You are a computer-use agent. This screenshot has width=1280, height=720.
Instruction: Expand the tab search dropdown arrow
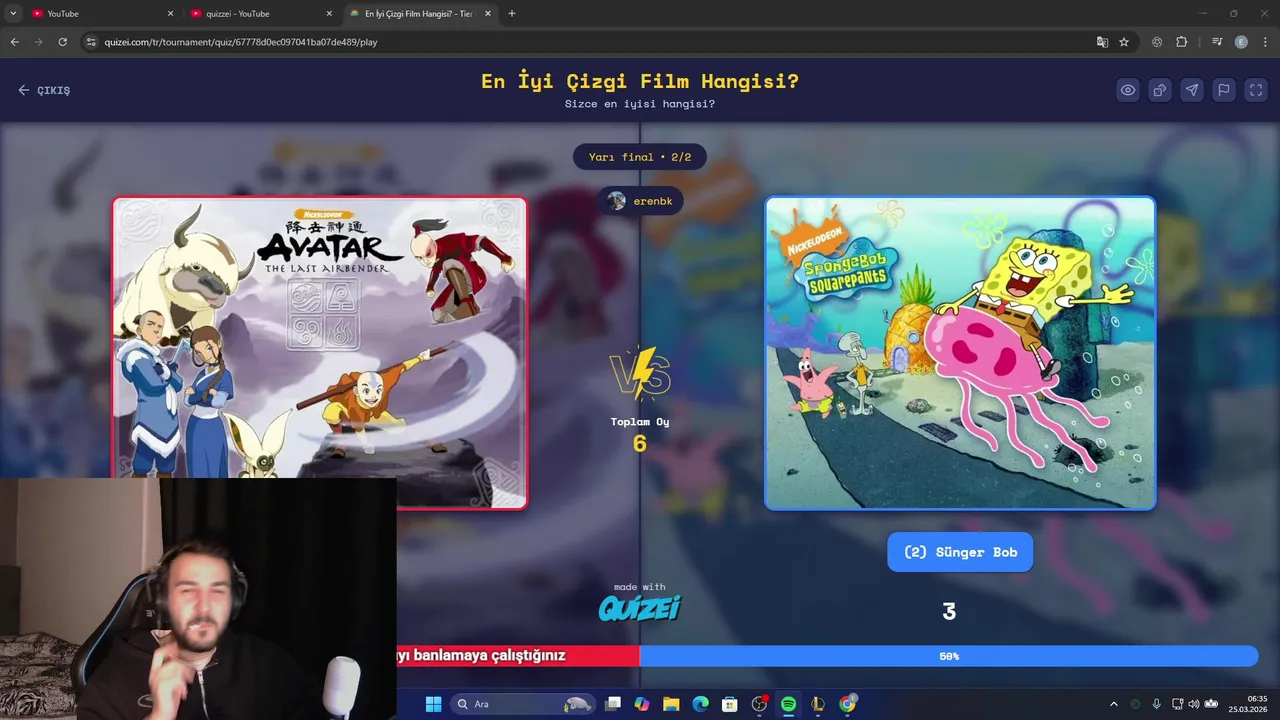click(x=13, y=14)
